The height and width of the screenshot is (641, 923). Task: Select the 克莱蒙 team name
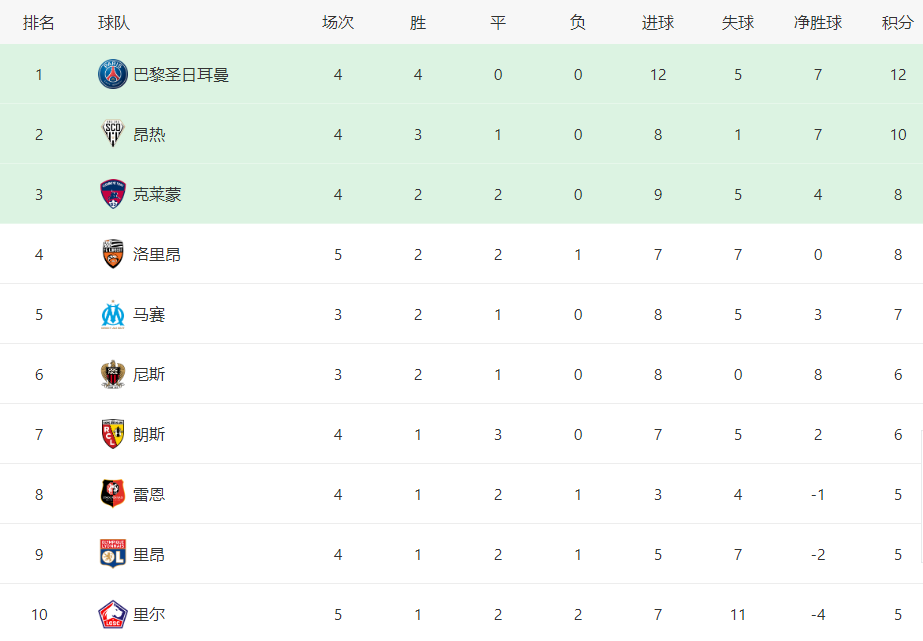157,195
